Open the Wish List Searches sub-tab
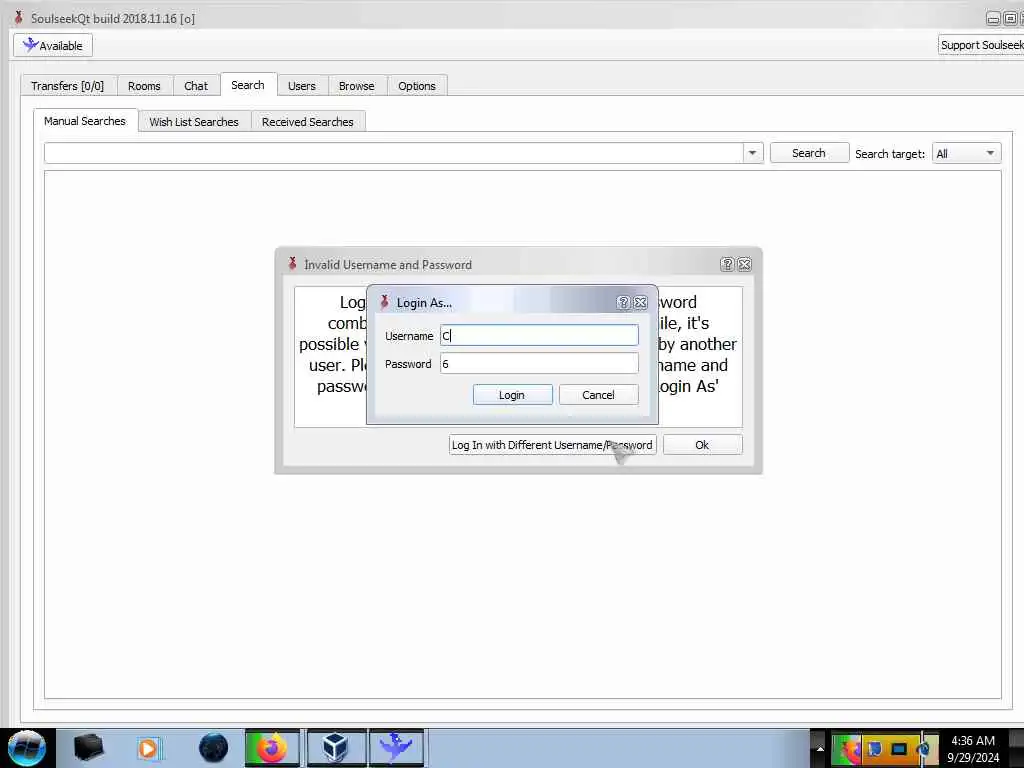Viewport: 1024px width, 768px height. coord(194,121)
